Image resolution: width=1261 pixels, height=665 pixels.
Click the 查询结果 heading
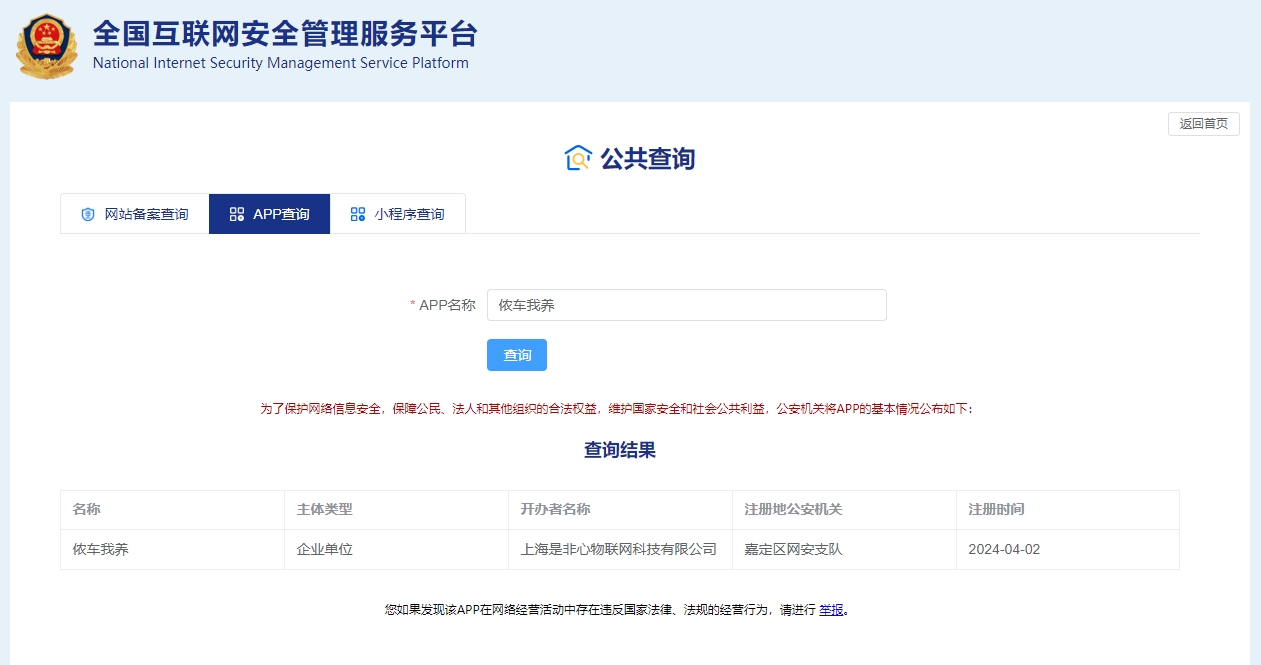tap(620, 450)
